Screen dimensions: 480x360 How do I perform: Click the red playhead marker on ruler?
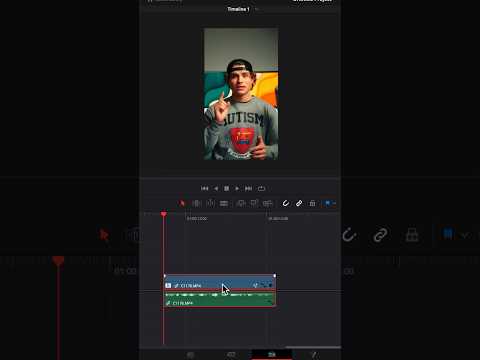164,214
